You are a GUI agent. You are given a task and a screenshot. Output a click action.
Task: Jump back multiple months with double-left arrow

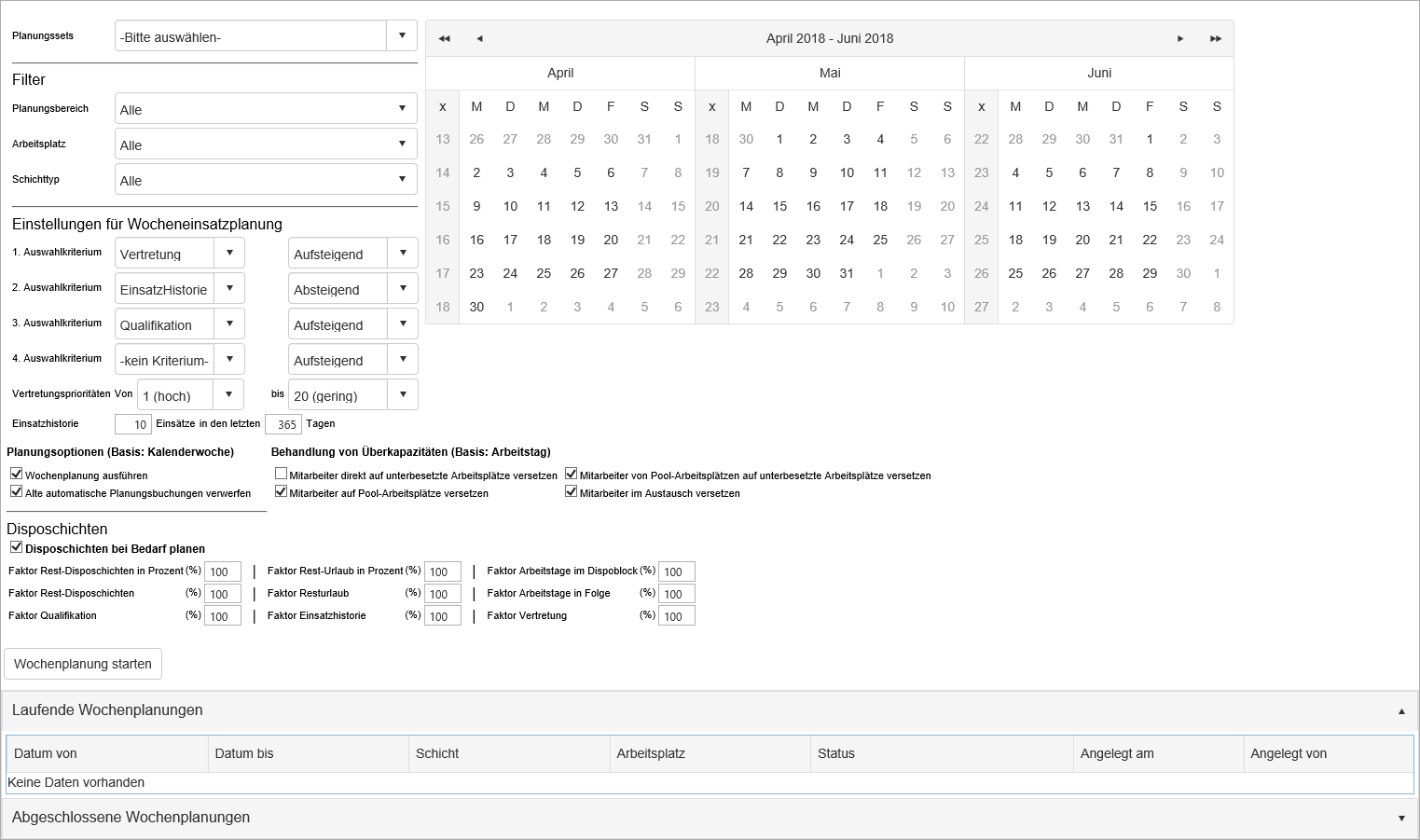coord(445,38)
